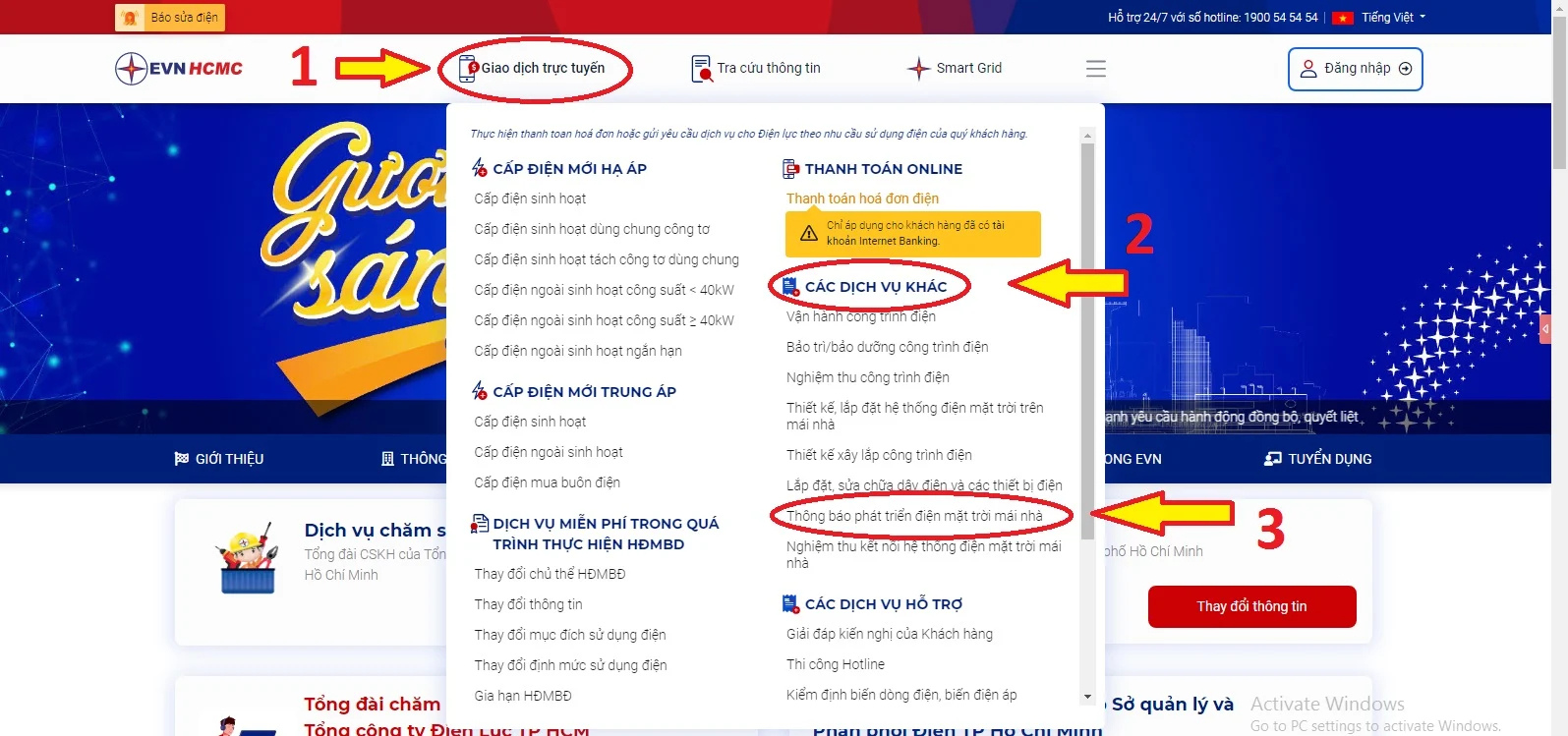Click the Tuyển dụng recruitment icon

(1273, 459)
